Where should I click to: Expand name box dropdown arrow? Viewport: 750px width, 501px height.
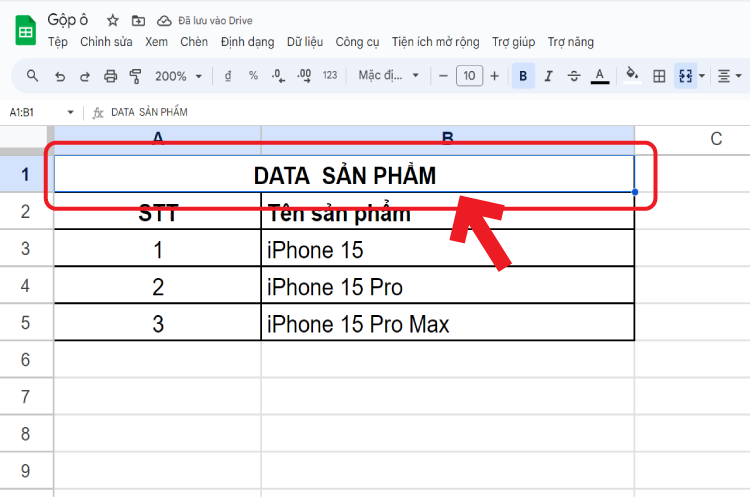[x=71, y=112]
